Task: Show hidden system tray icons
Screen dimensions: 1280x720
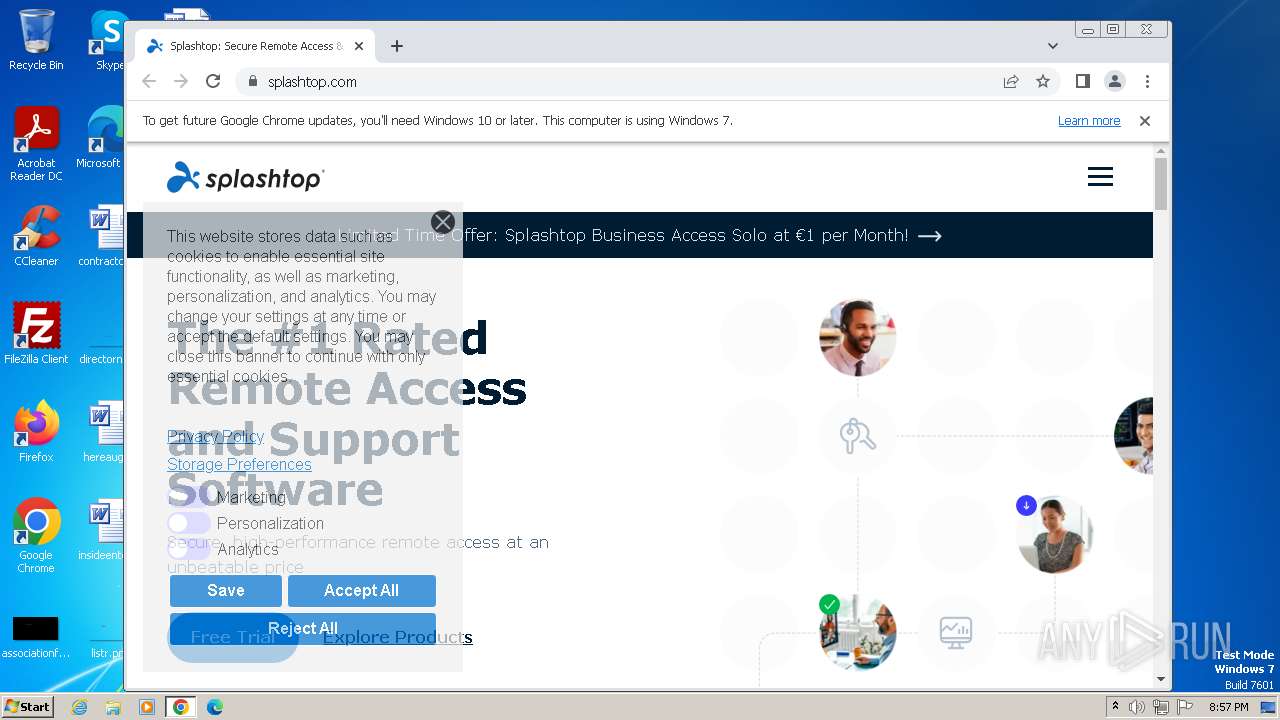Action: (1116, 707)
